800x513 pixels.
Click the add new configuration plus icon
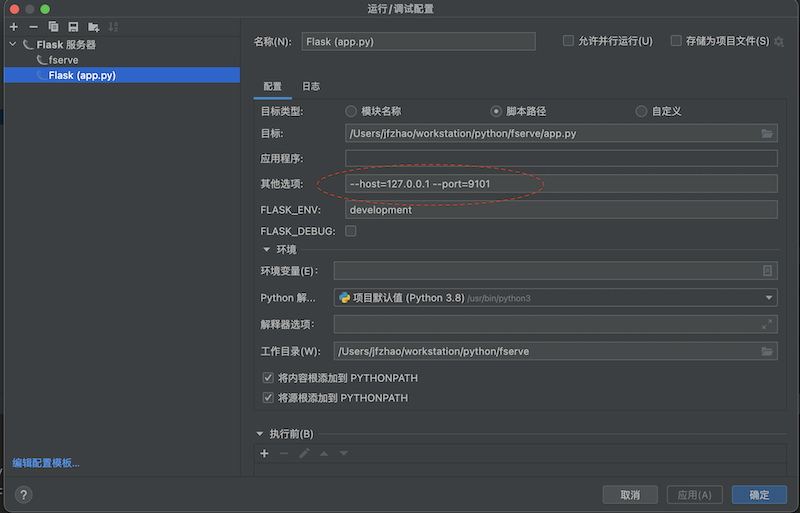click(x=13, y=26)
